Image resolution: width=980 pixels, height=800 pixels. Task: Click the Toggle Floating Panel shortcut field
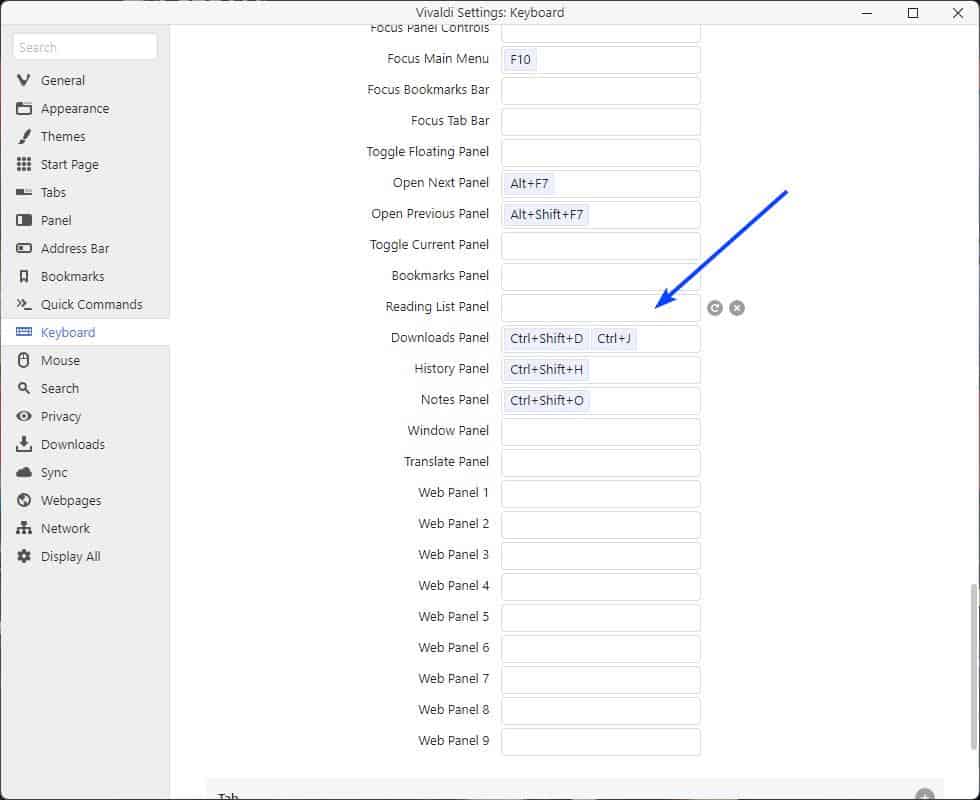tap(600, 152)
